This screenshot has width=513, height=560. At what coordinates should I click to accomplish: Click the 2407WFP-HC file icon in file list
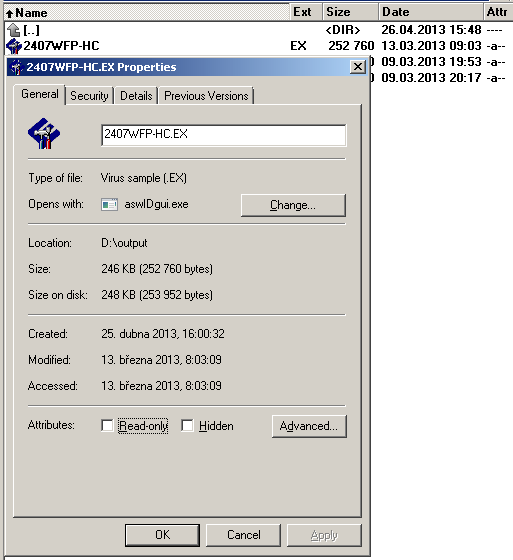coord(14,46)
